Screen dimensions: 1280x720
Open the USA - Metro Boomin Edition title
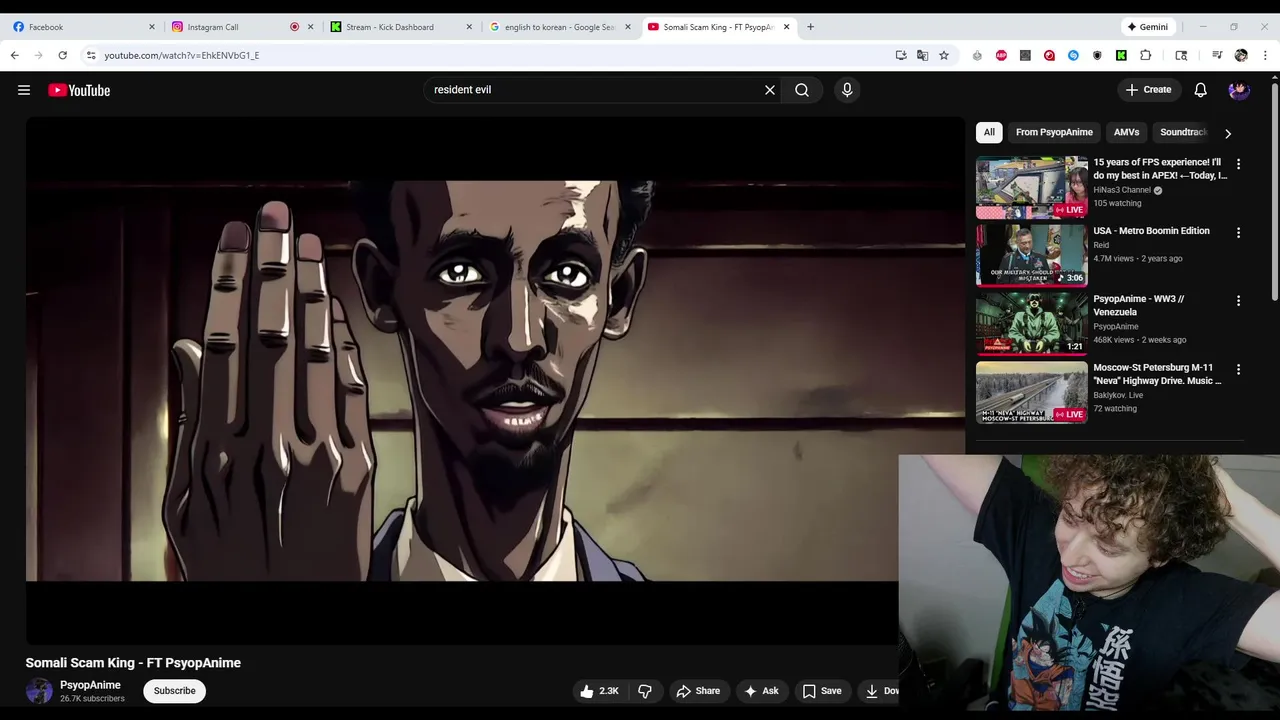1151,231
